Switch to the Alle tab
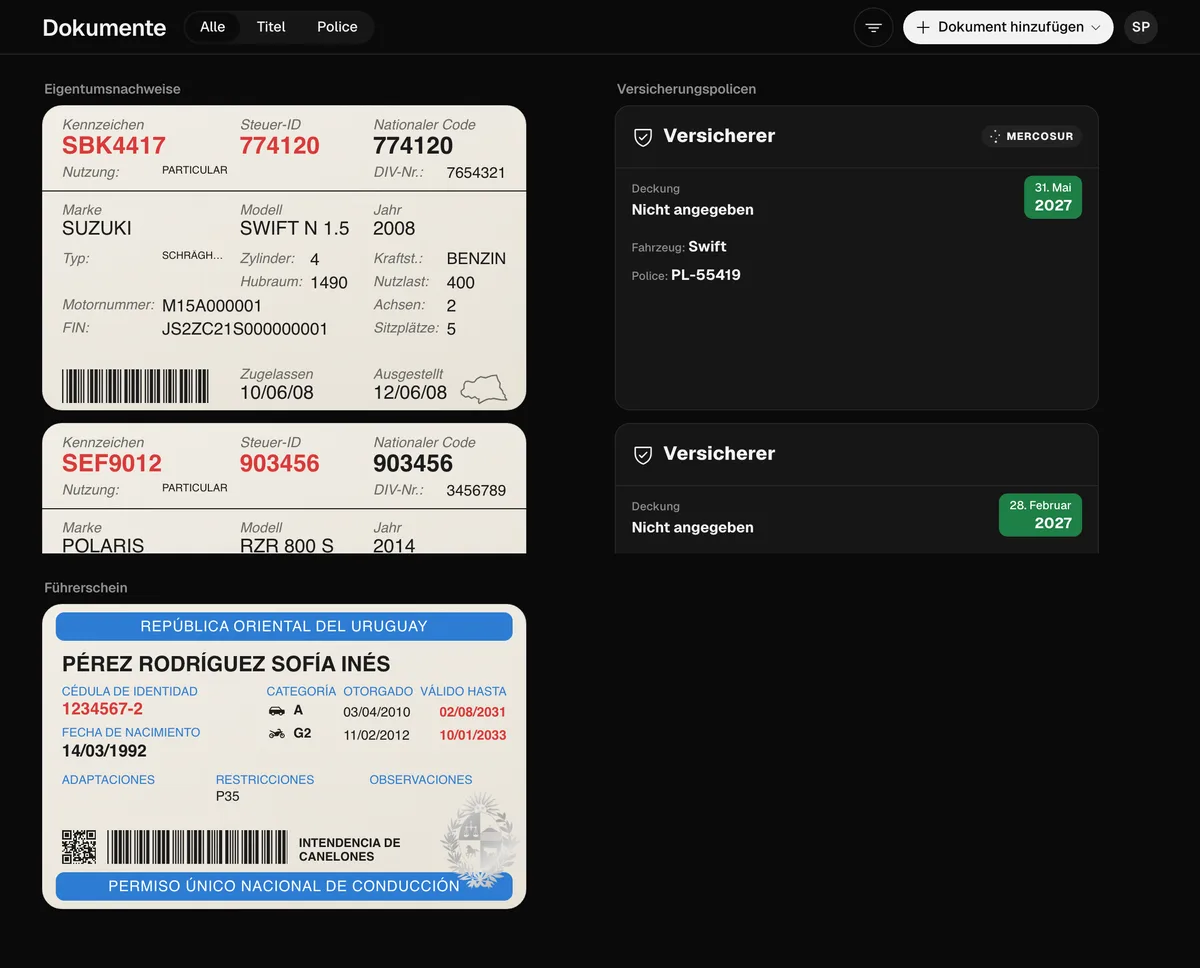Screen dimensions: 1200x968 (x=213, y=27)
